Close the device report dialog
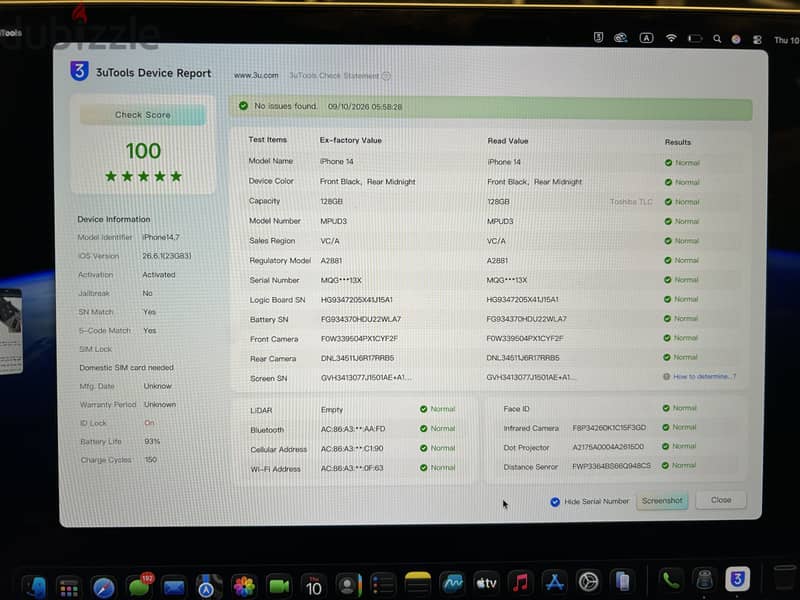This screenshot has height=600, width=800. click(721, 500)
